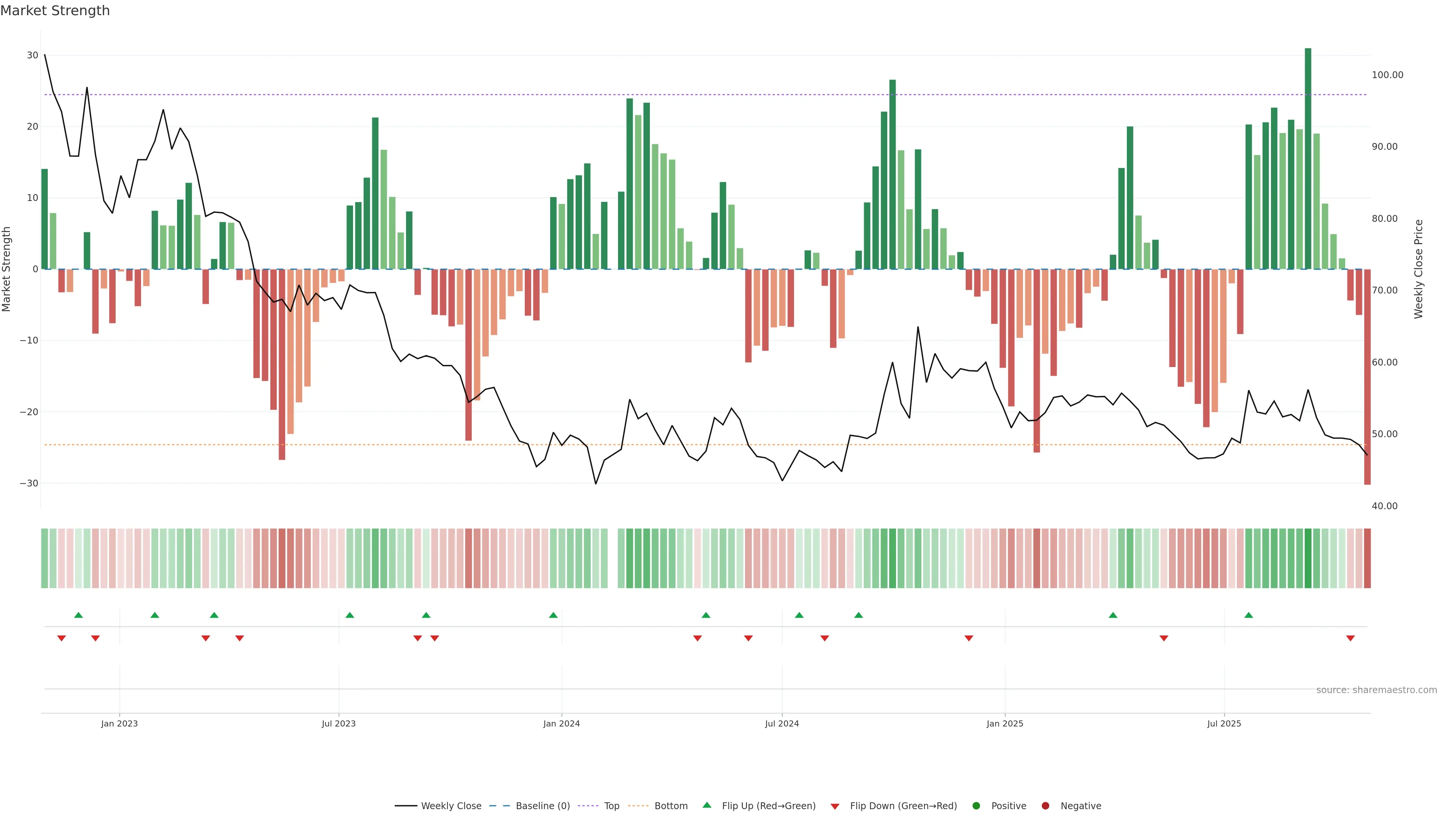Click the green flip-up marker just before Jan 2024

pos(553,615)
